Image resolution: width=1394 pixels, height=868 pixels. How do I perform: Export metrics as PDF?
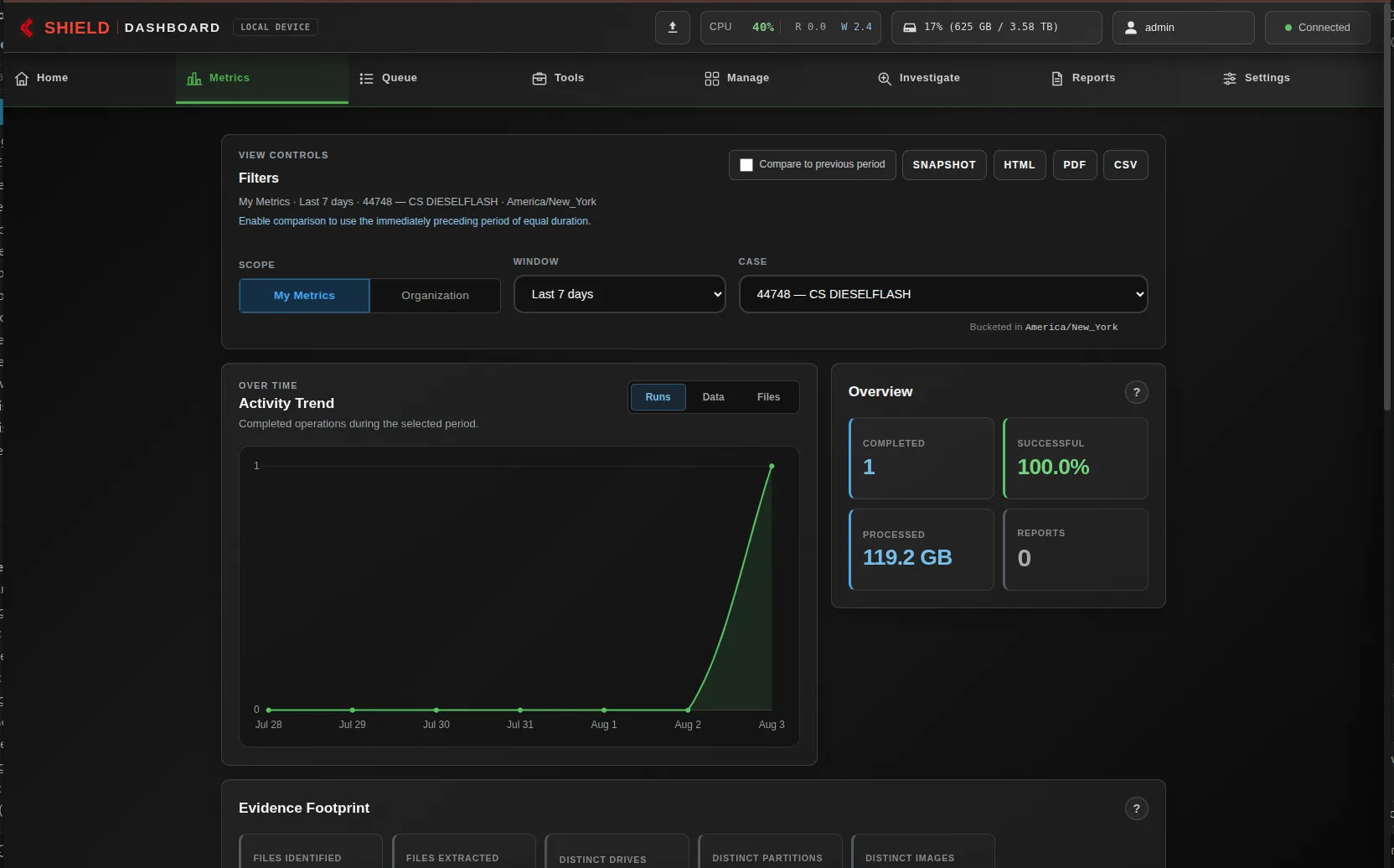coord(1075,165)
